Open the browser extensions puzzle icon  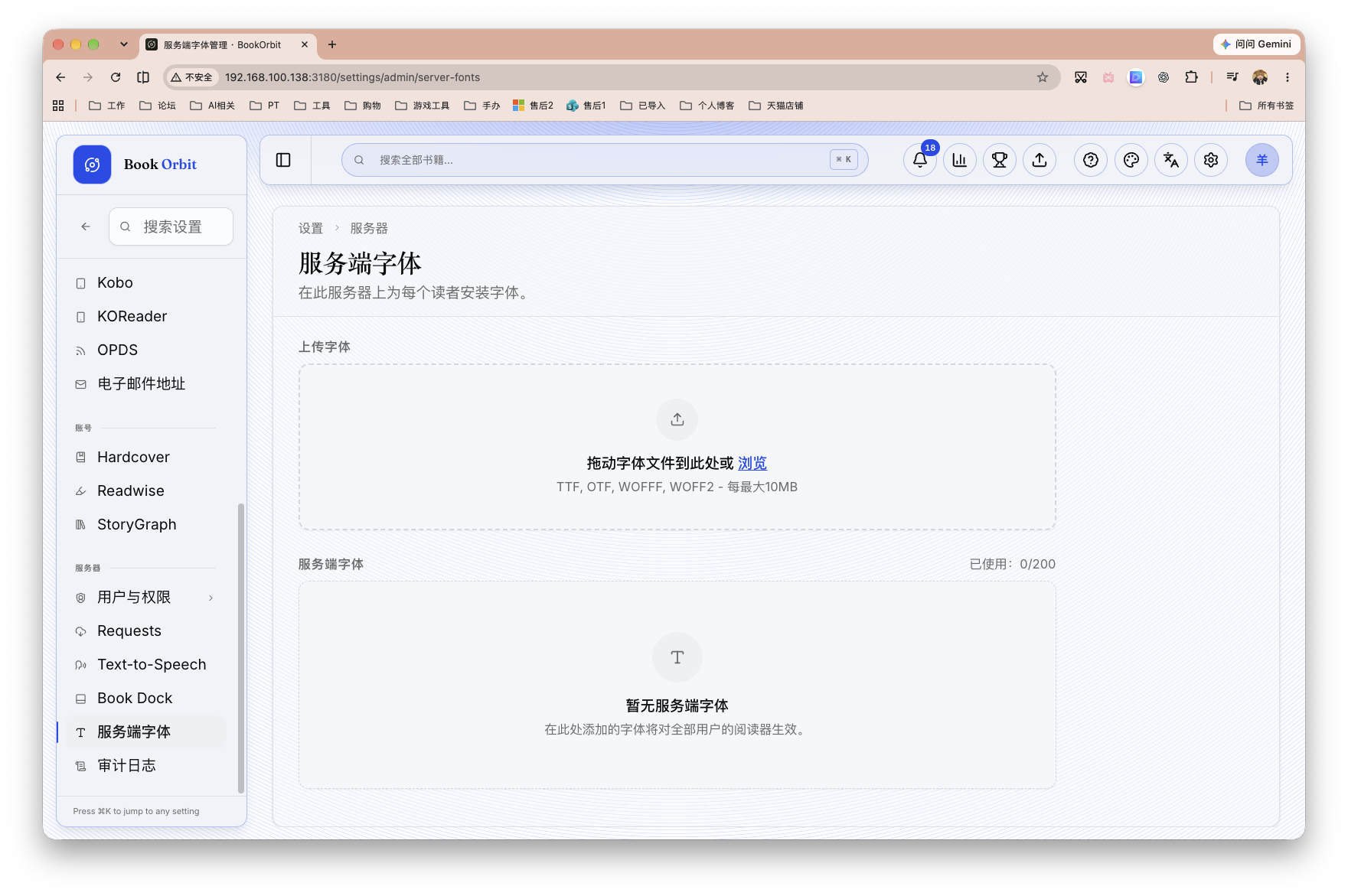click(x=1191, y=77)
